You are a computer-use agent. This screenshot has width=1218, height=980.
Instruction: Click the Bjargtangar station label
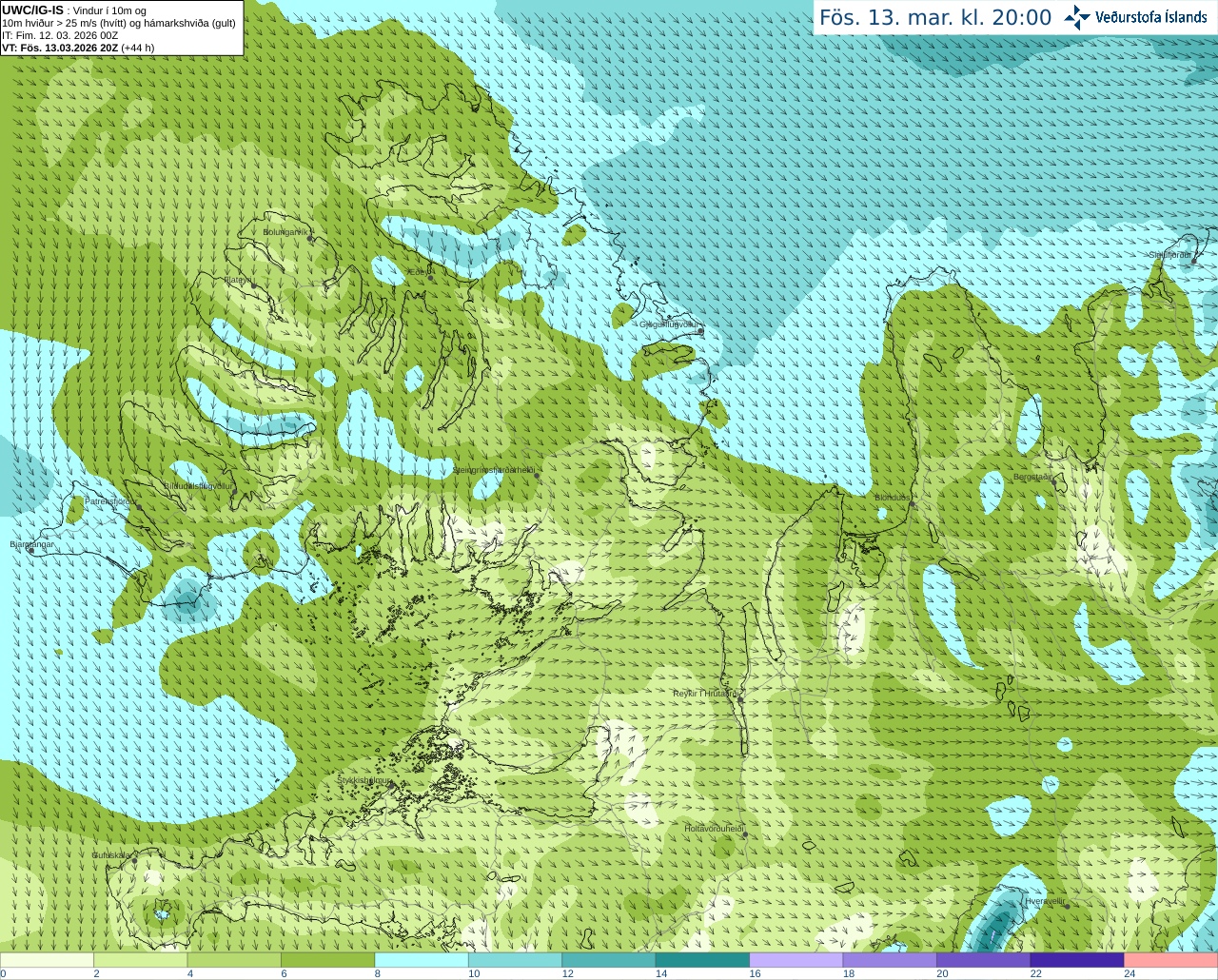tap(31, 544)
